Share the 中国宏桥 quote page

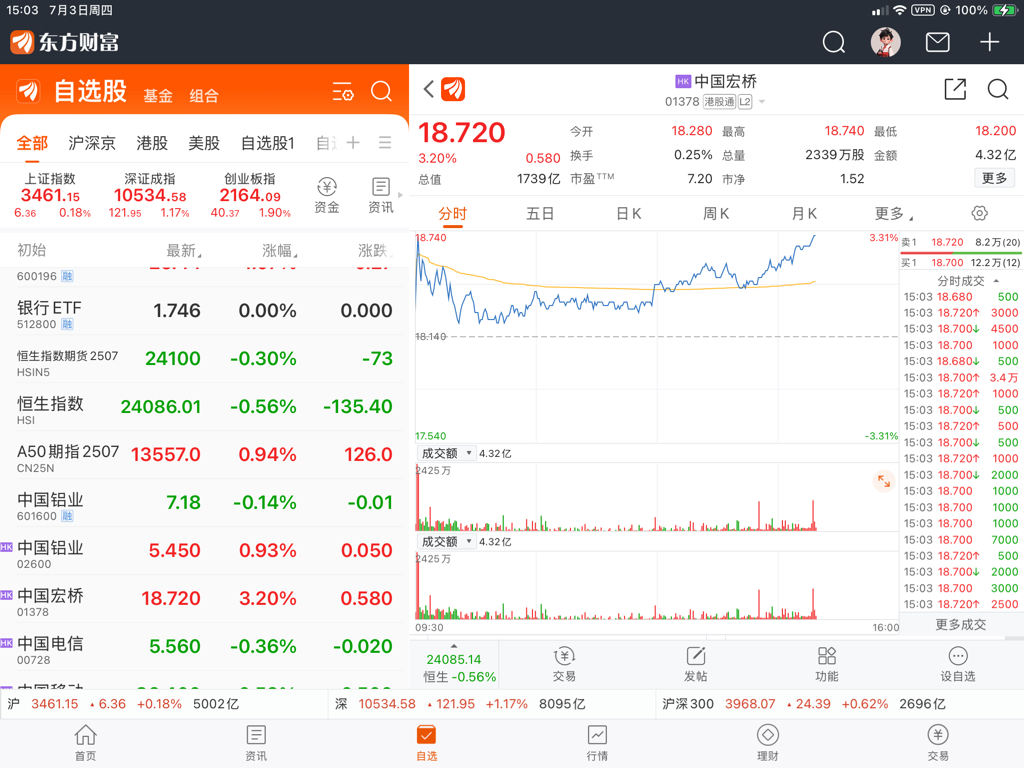pos(955,89)
